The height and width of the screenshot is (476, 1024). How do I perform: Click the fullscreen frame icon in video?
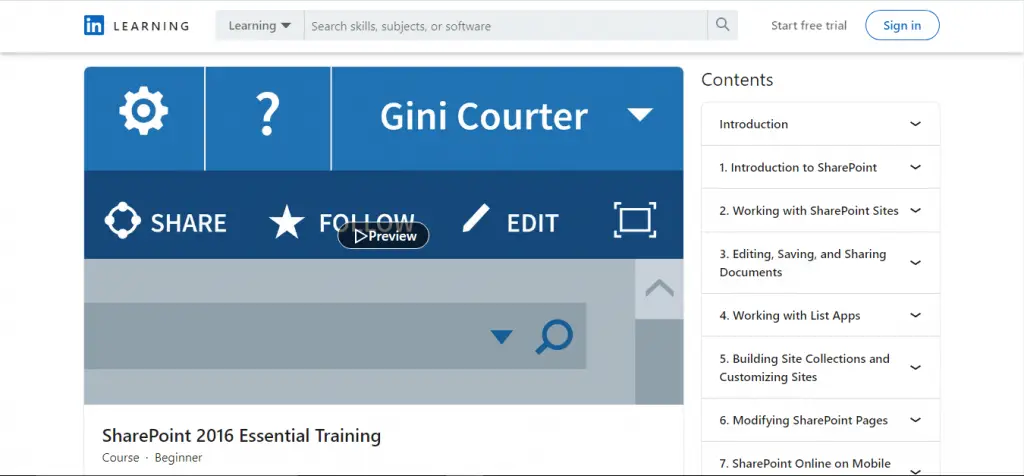coord(634,220)
